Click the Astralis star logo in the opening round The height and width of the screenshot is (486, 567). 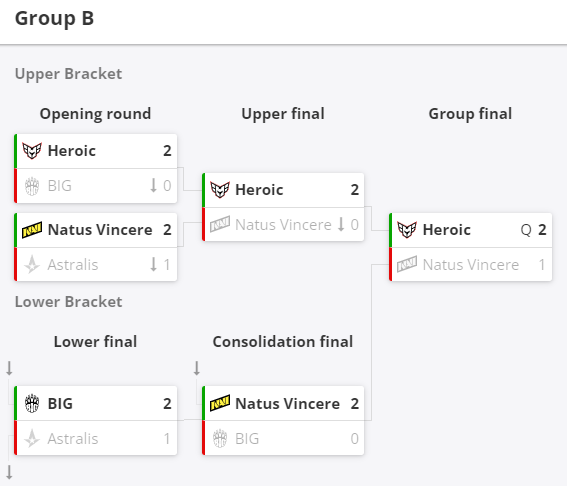[32, 264]
